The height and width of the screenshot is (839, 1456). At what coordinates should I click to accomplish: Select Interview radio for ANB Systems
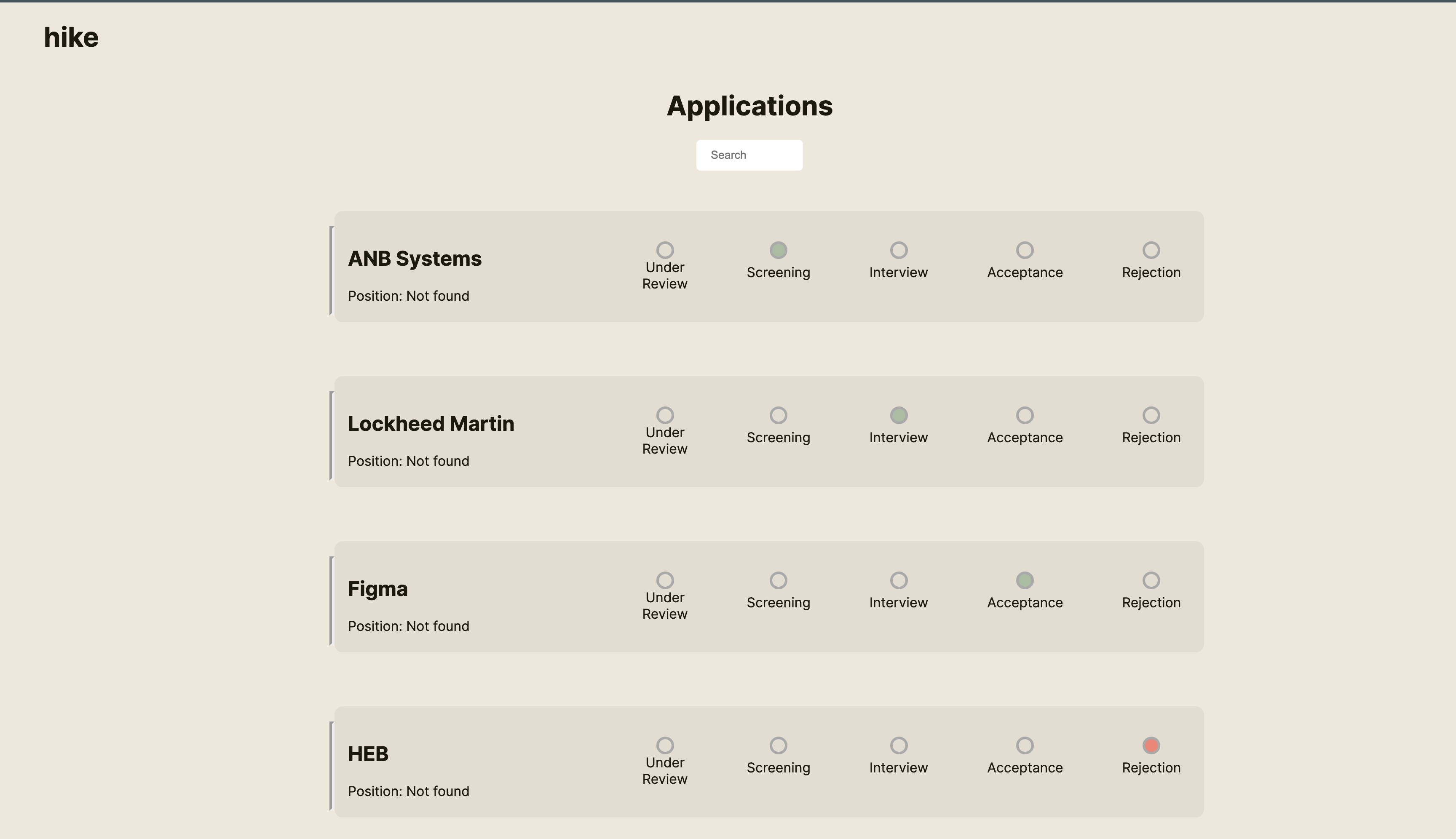tap(898, 250)
